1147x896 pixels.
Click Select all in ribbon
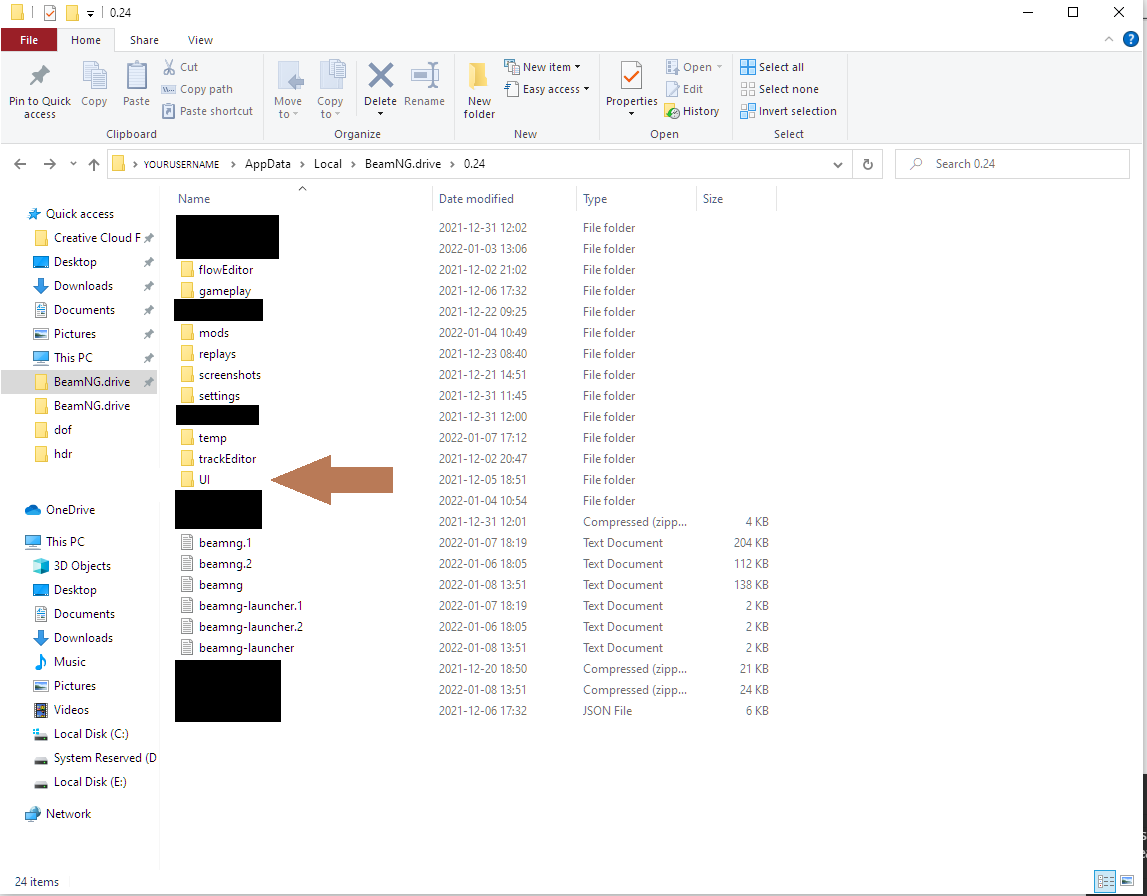click(x=772, y=67)
